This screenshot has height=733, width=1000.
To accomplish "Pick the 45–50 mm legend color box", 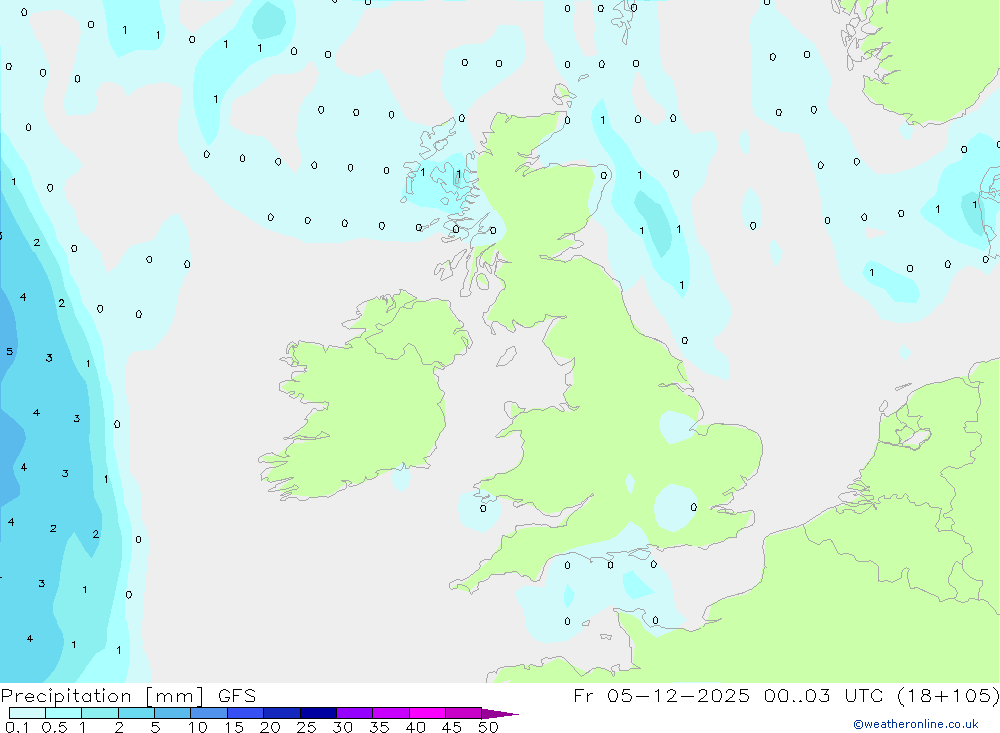I will point(464,713).
